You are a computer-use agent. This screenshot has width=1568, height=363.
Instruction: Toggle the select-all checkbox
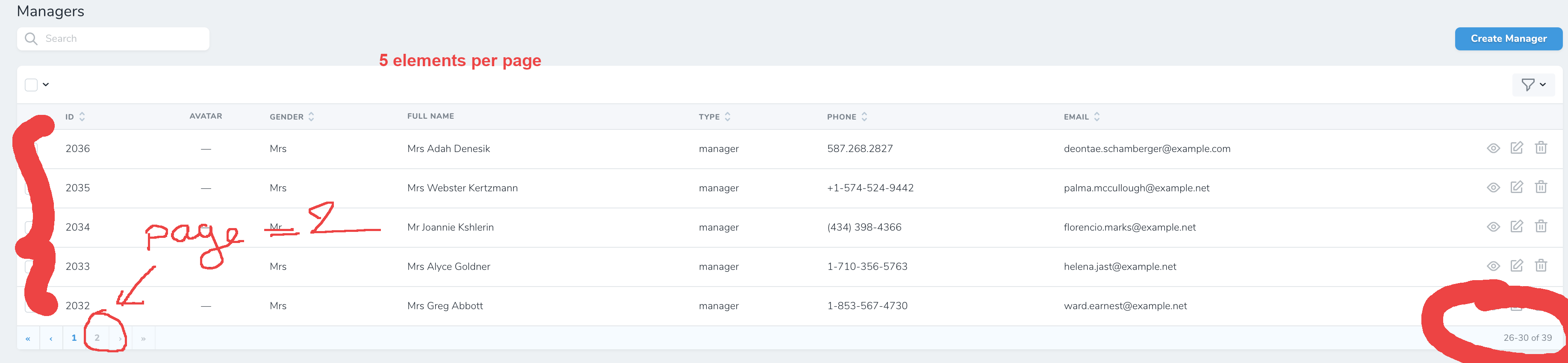click(31, 85)
